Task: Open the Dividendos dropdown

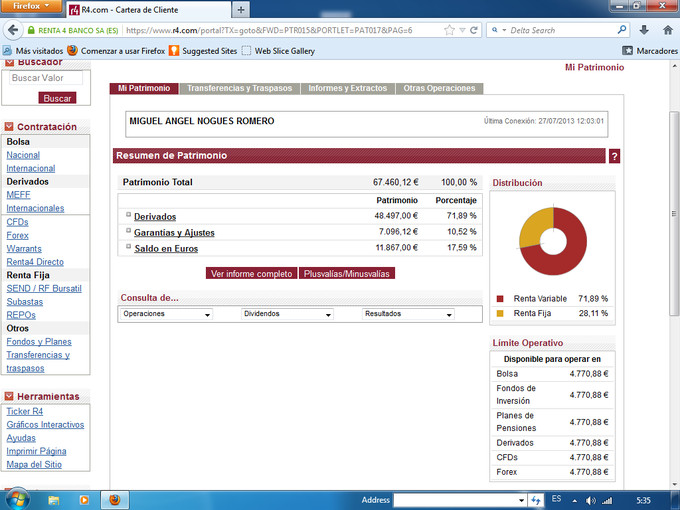Action: point(287,314)
